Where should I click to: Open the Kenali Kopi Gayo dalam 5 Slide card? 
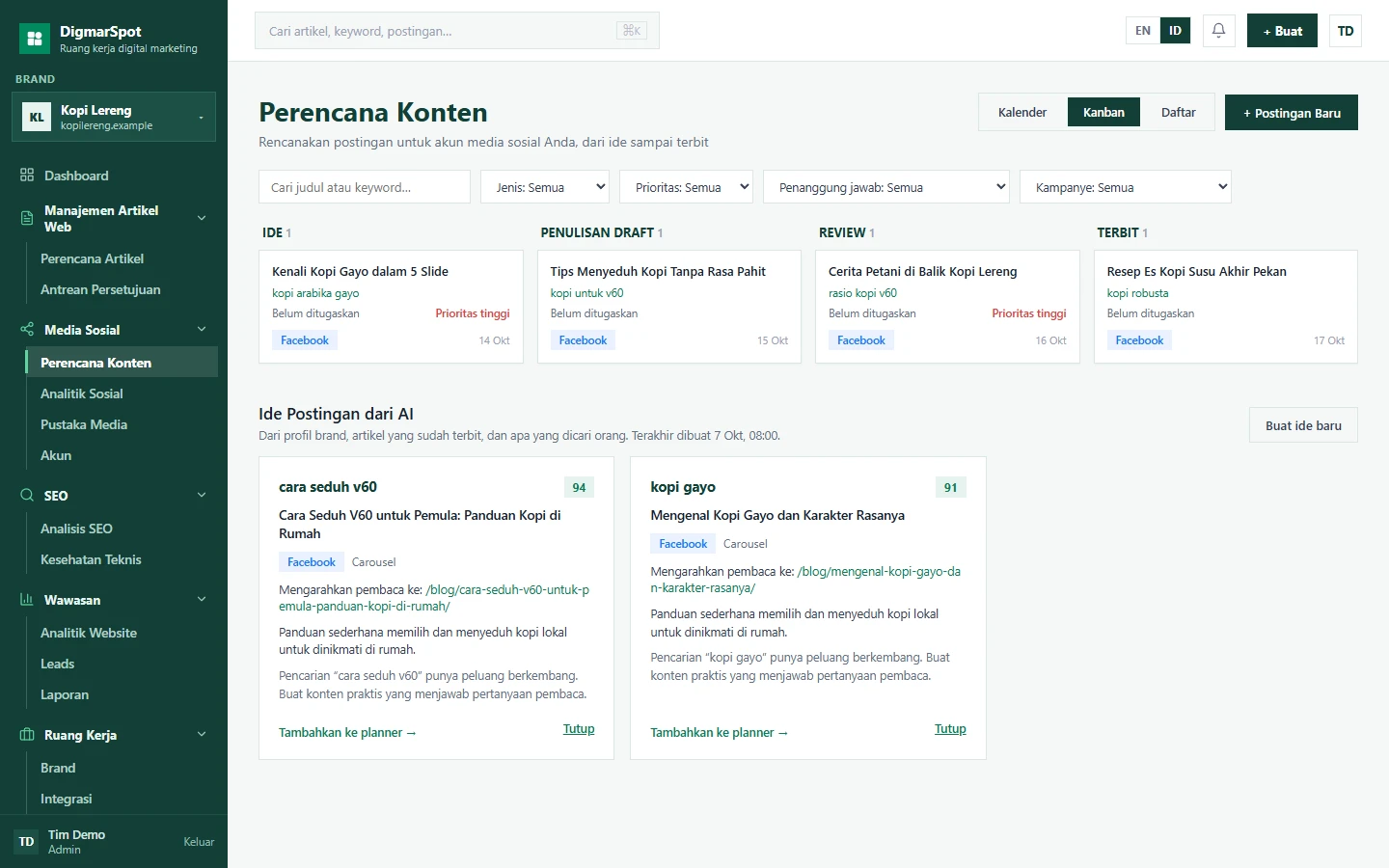391,307
